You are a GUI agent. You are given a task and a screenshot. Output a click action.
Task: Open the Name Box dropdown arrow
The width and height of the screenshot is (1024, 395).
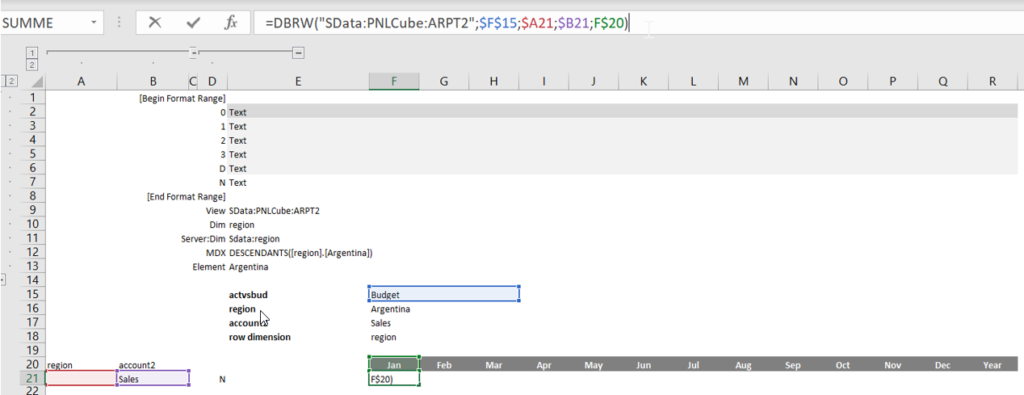click(94, 22)
